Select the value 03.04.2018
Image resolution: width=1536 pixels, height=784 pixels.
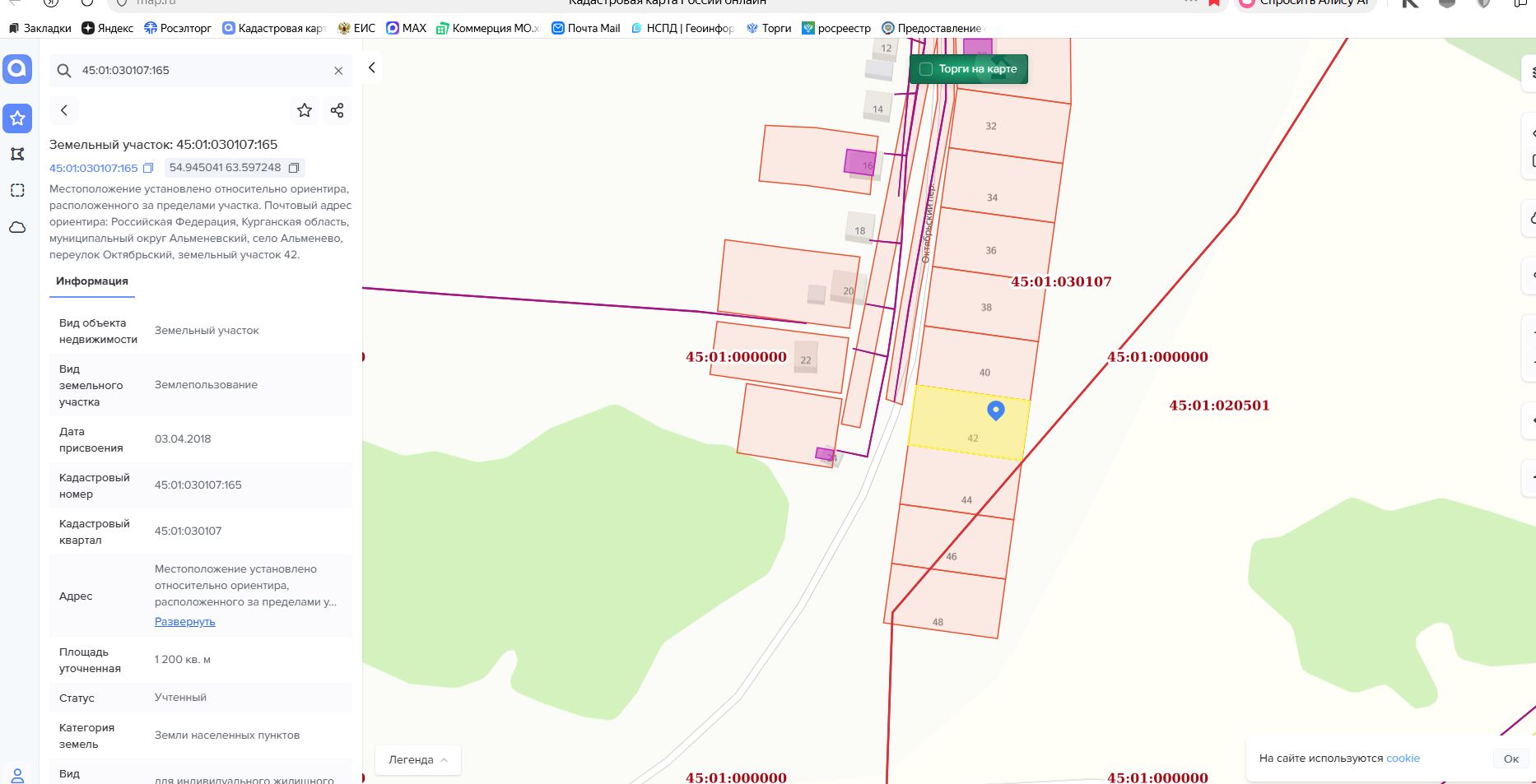183,439
